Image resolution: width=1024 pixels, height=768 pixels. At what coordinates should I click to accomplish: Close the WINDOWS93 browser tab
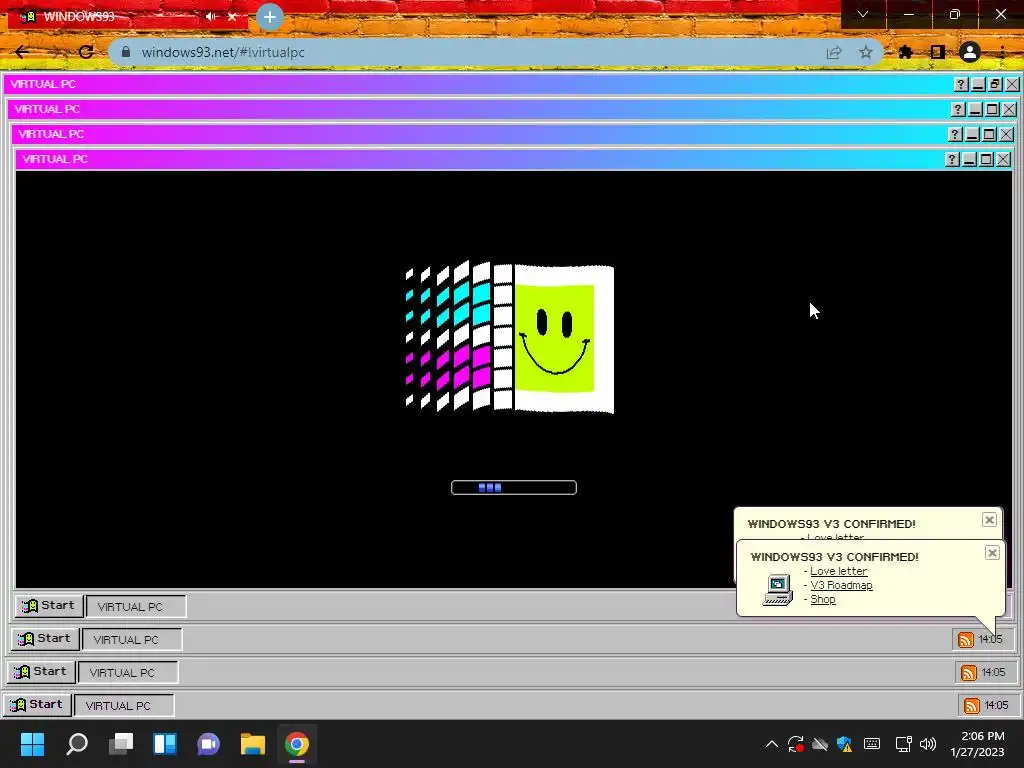point(232,16)
